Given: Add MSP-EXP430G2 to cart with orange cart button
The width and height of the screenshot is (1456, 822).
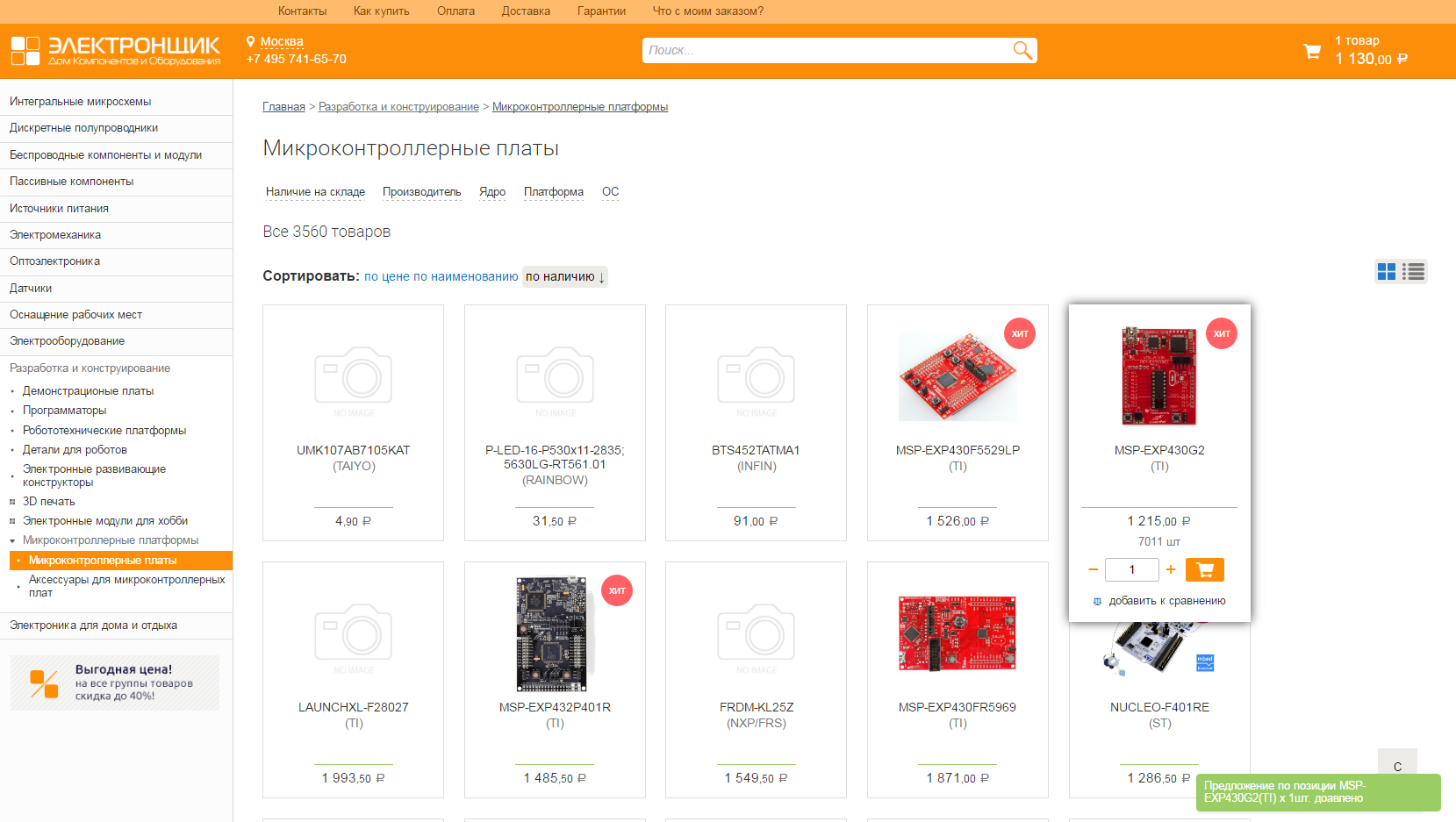Looking at the screenshot, I should [1204, 570].
